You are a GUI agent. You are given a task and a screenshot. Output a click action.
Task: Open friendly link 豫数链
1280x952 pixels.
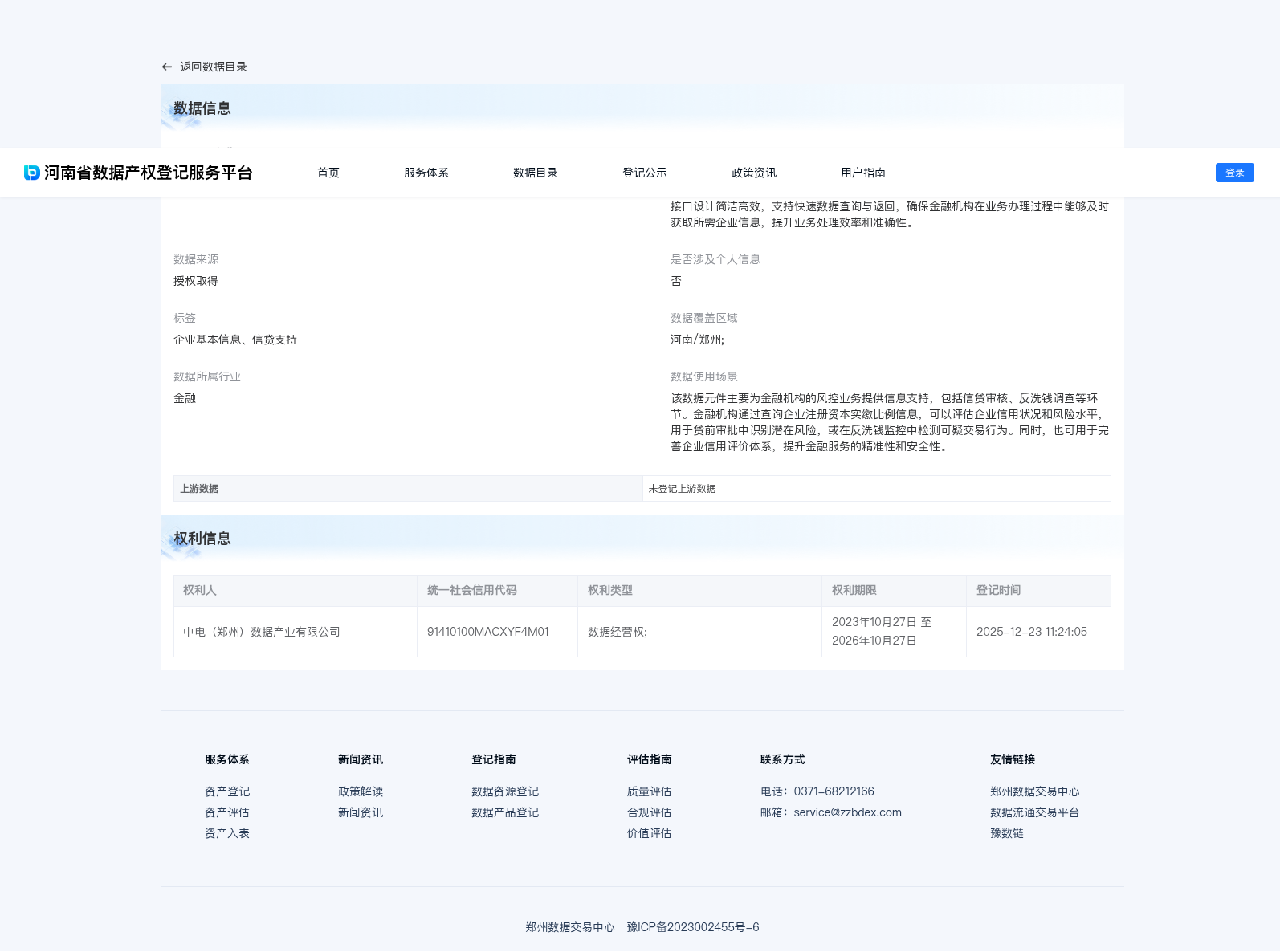coord(1007,833)
